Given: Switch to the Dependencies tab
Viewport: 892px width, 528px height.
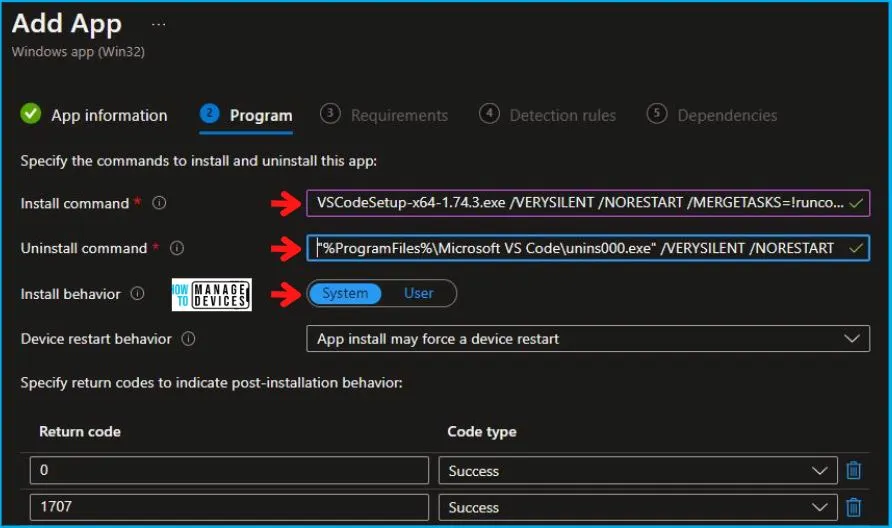Looking at the screenshot, I should click(712, 115).
